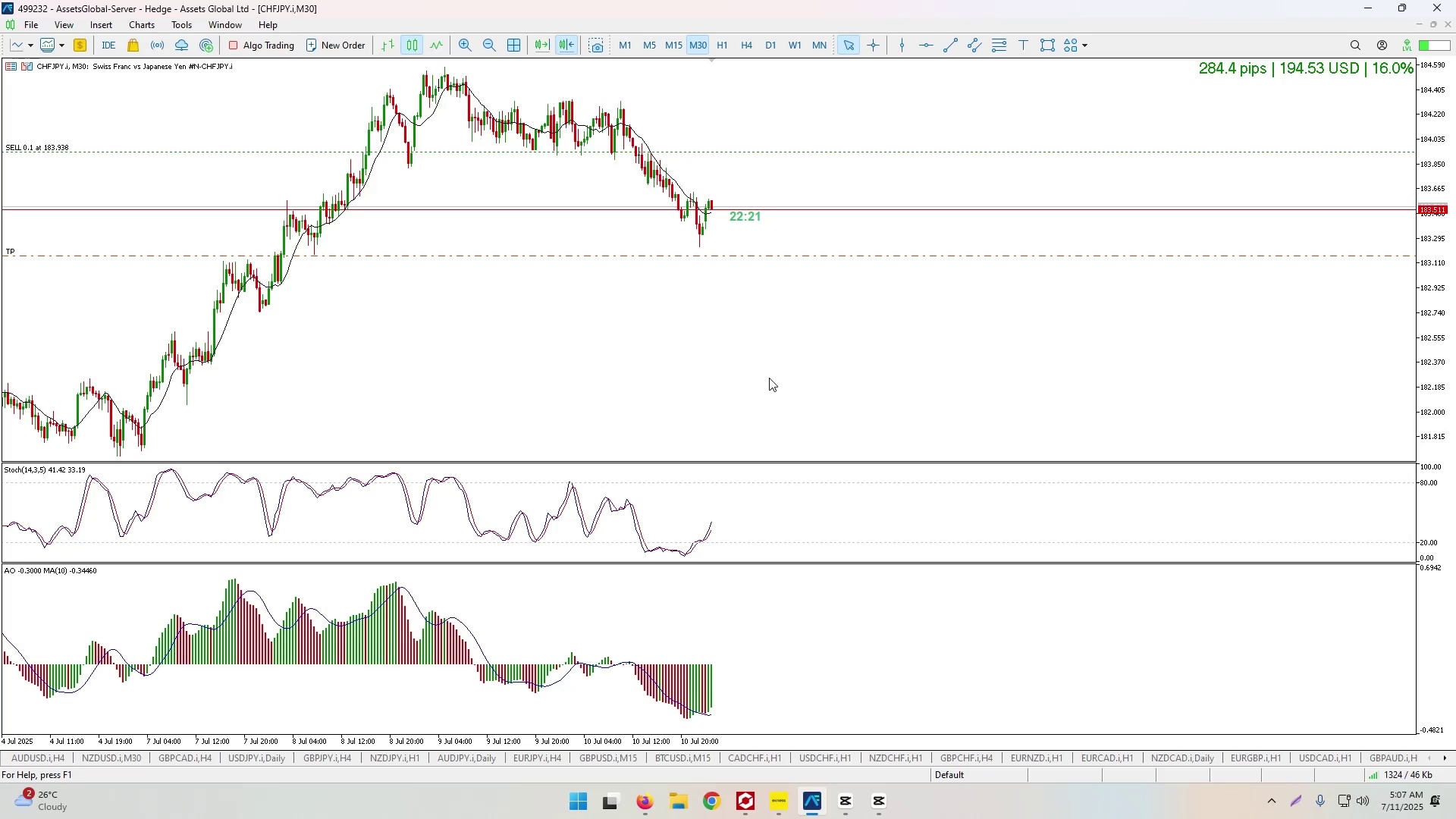1456x819 pixels.
Task: Toggle chart auto scroll
Action: coord(542,45)
